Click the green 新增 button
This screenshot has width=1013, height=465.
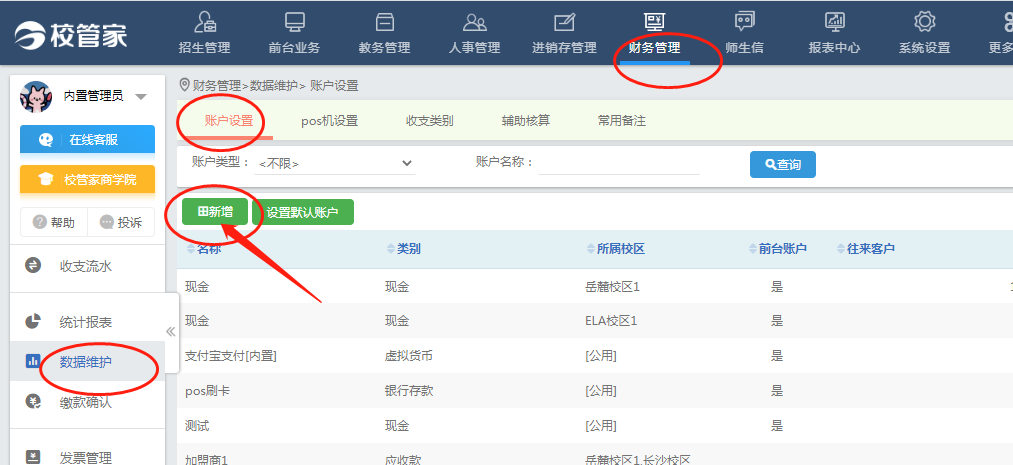click(x=214, y=212)
